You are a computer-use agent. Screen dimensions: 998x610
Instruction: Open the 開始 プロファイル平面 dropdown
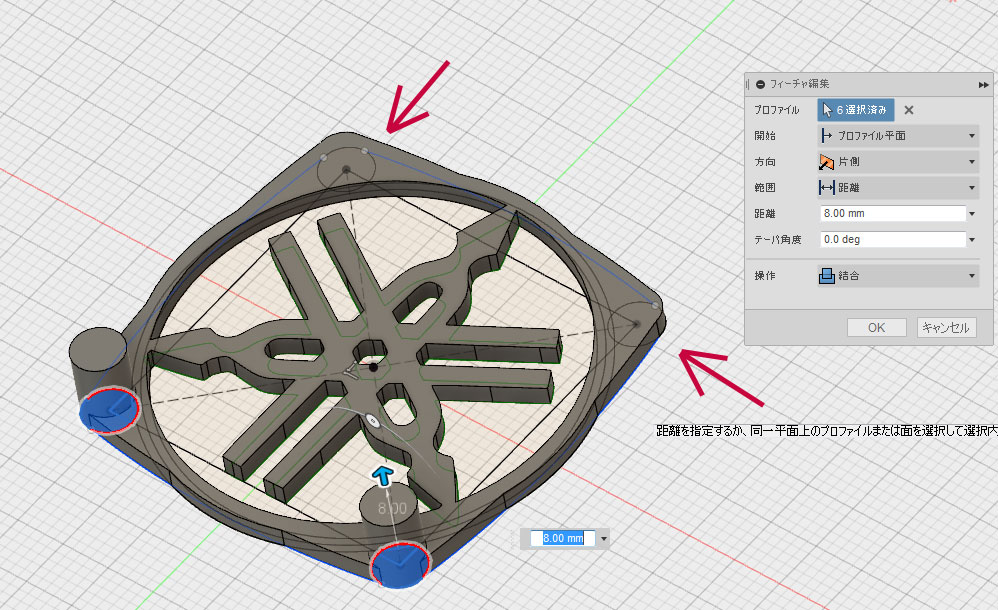point(897,136)
